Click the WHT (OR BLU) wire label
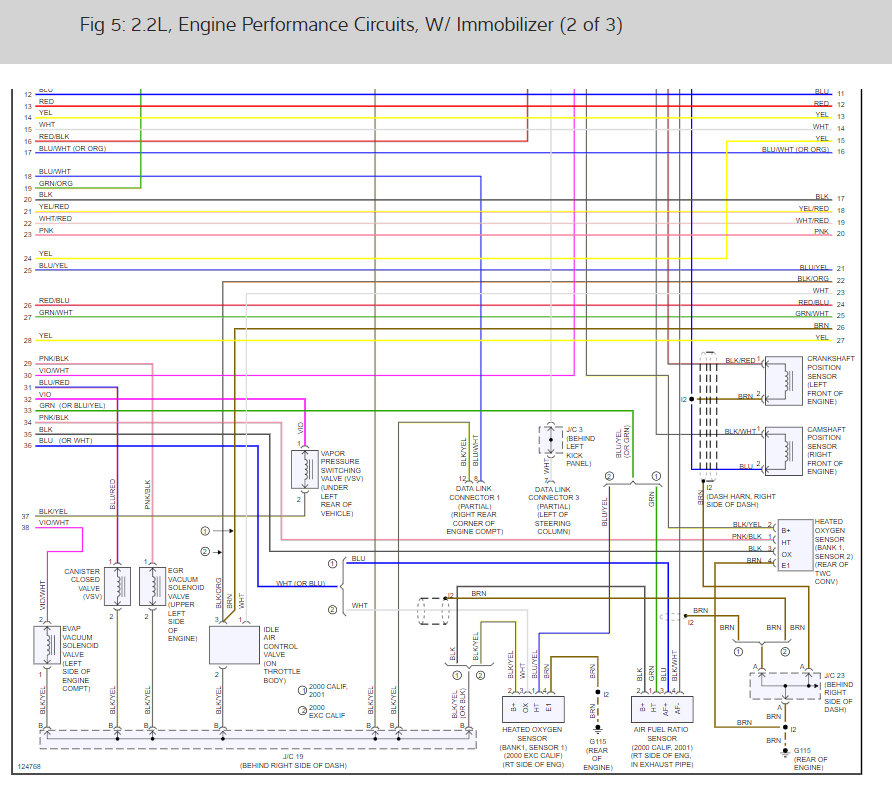Screen dimensions: 892x799 301,583
